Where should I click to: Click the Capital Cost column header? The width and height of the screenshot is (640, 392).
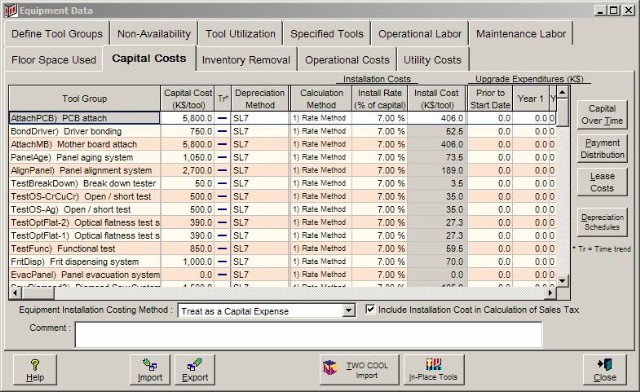(x=188, y=98)
